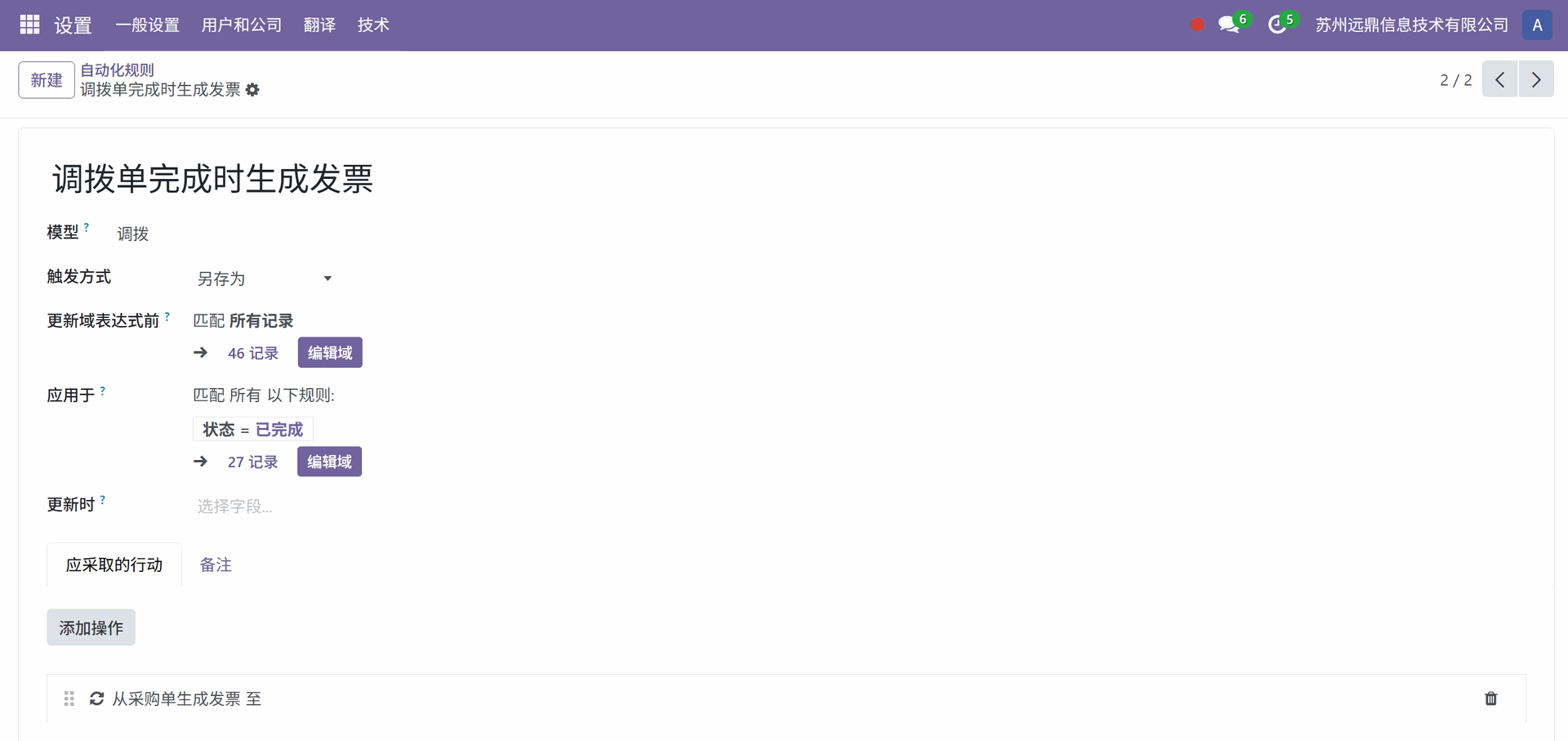The height and width of the screenshot is (741, 1568).
Task: Open the gear actions menu beside record title
Action: (x=252, y=90)
